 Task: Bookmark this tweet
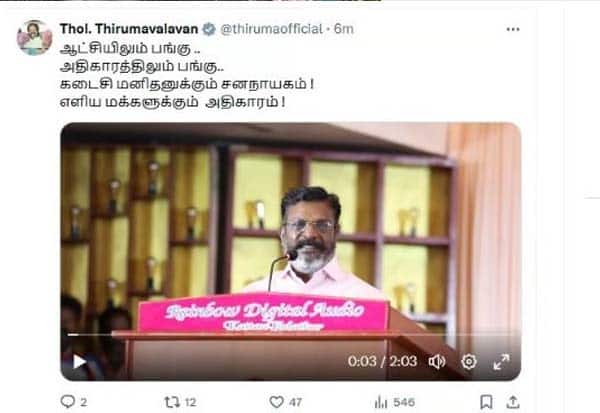coord(486,402)
